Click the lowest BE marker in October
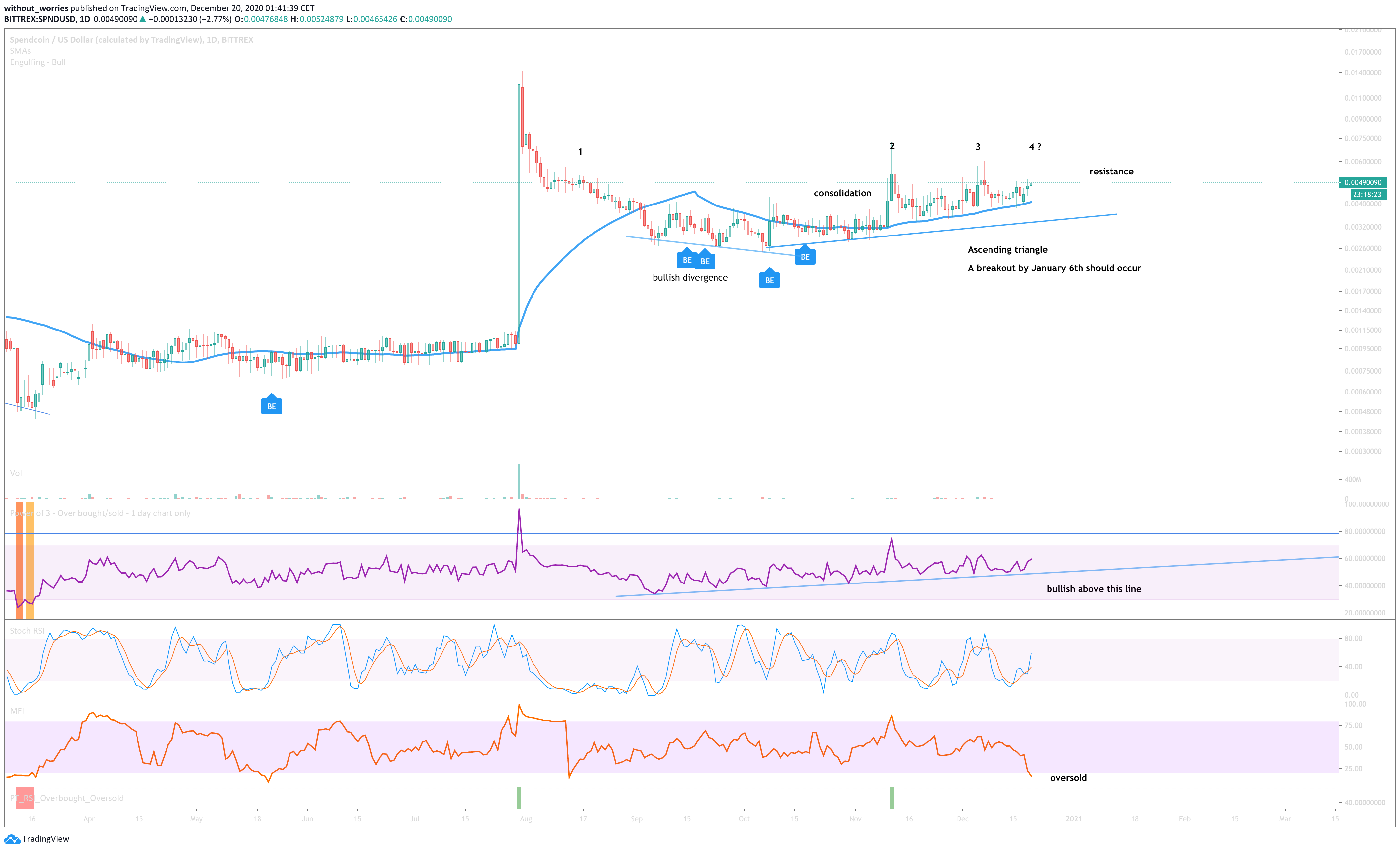The width and height of the screenshot is (1400, 851). (769, 278)
